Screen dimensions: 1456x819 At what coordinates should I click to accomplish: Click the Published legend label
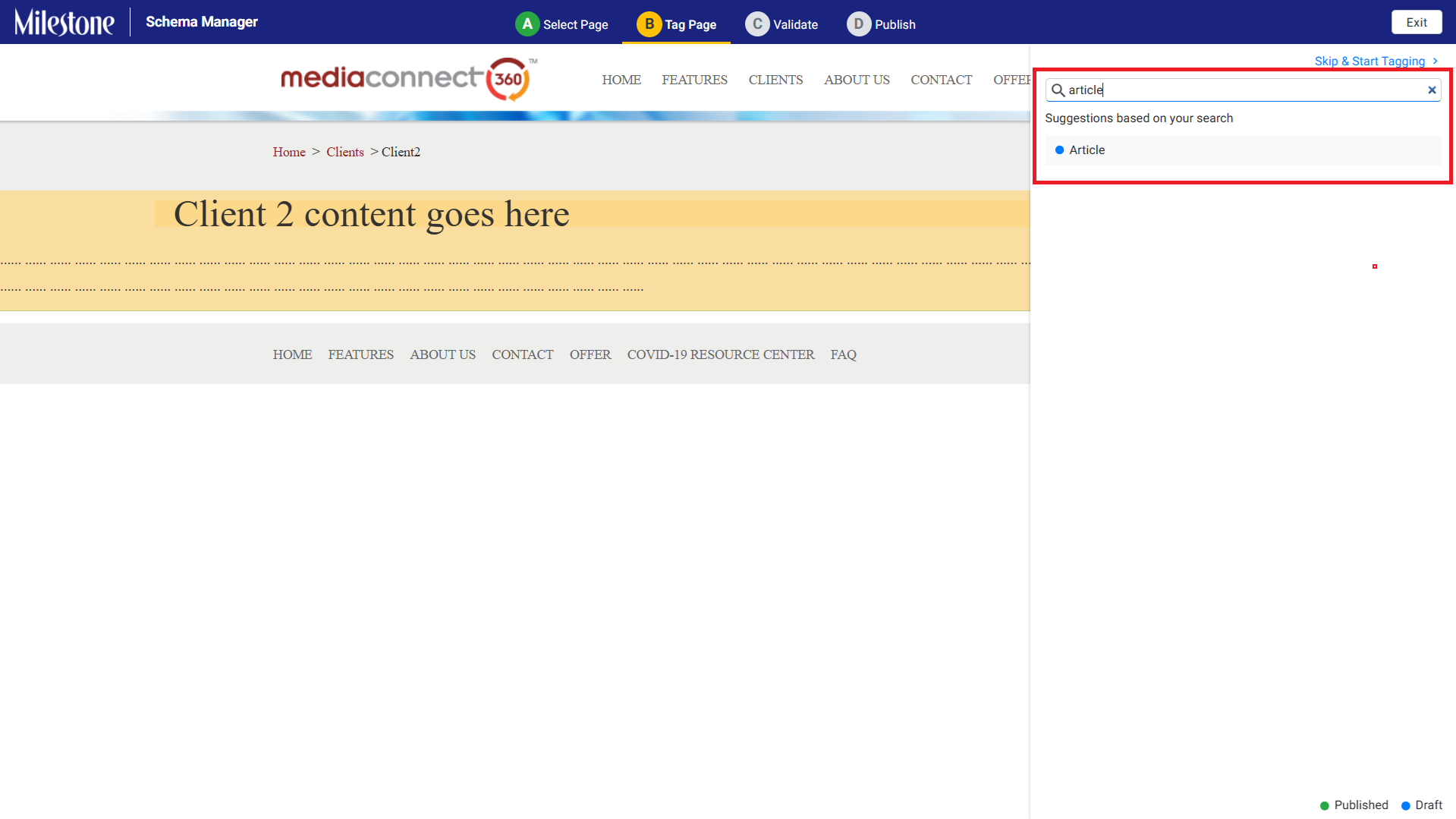[1361, 805]
